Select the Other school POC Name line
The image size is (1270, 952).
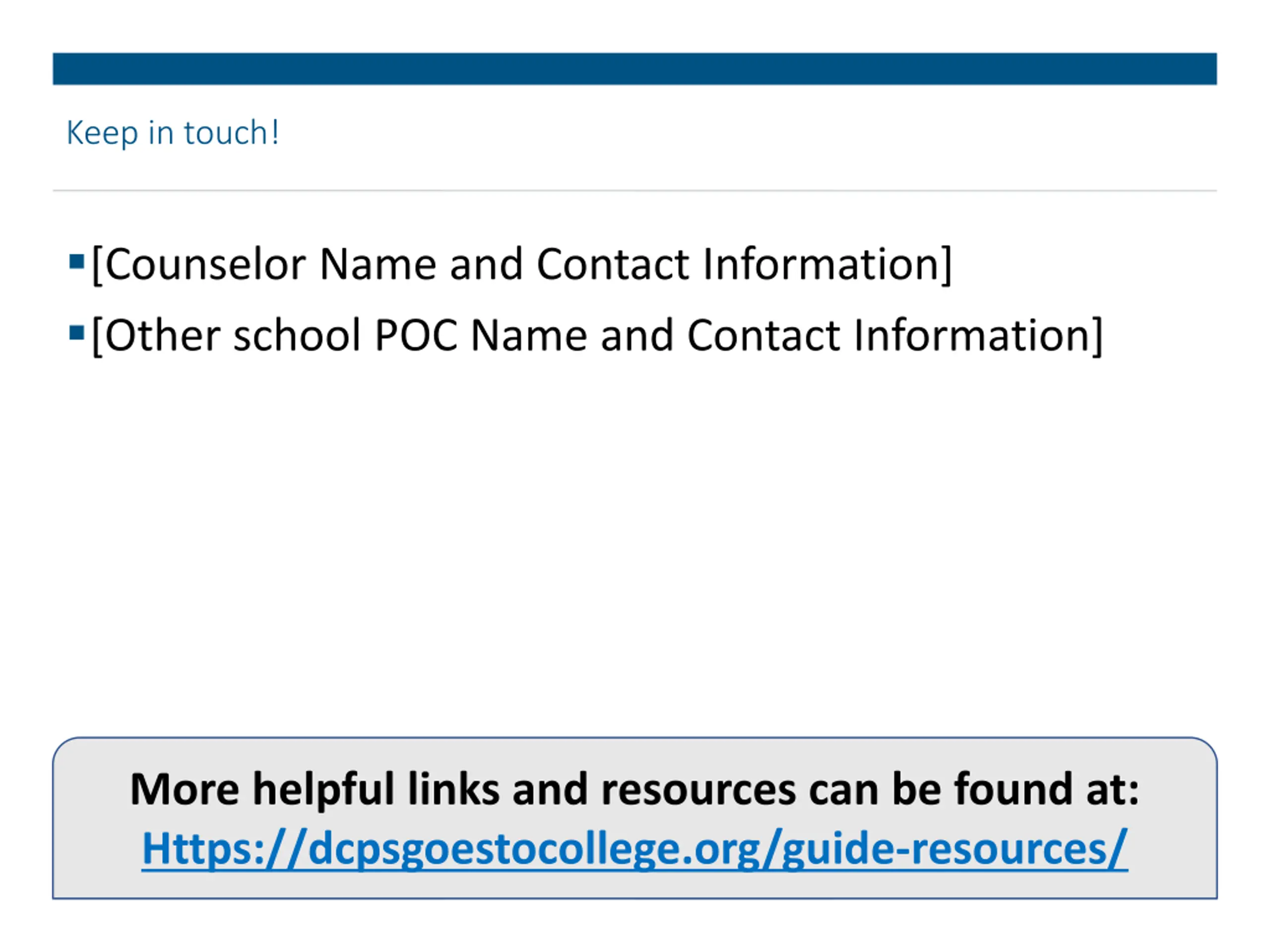(x=597, y=336)
